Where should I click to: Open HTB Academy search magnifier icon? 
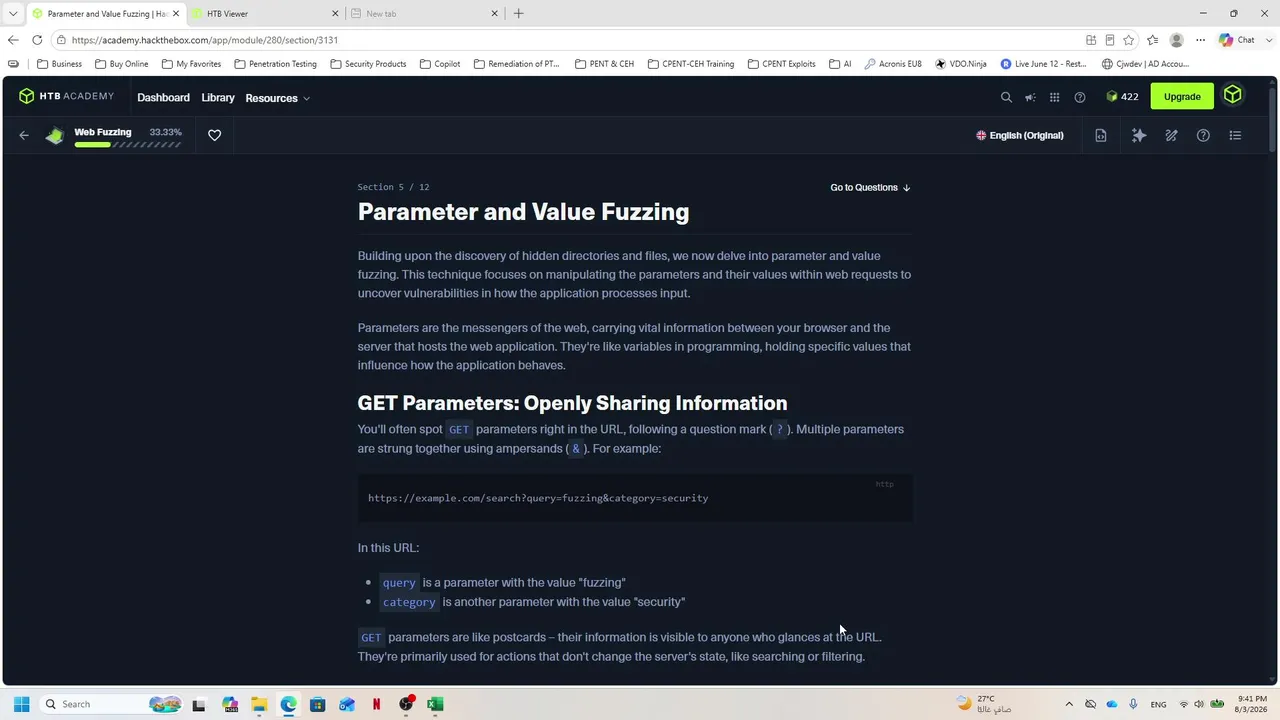point(1006,97)
